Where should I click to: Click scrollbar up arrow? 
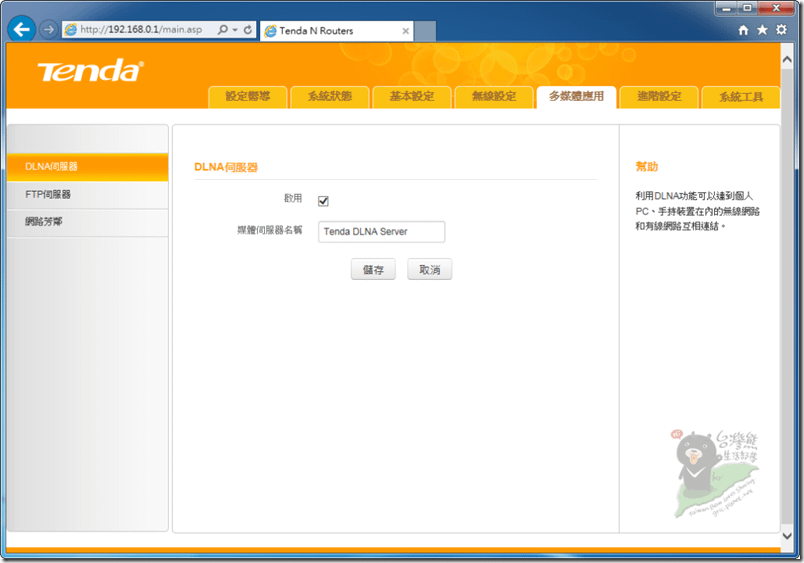pos(787,59)
